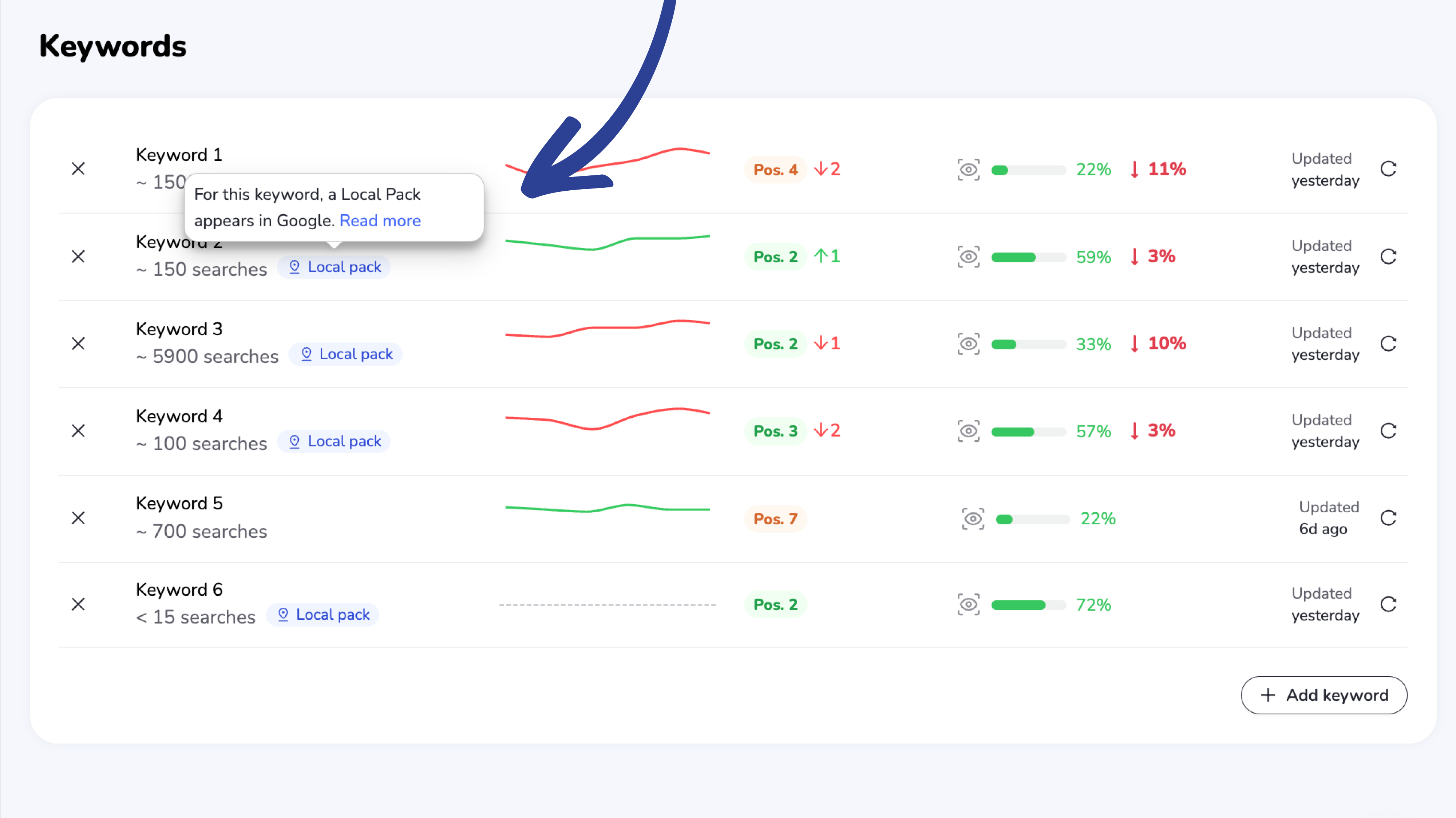Refresh Keyword 1 ranking data

coord(1388,169)
